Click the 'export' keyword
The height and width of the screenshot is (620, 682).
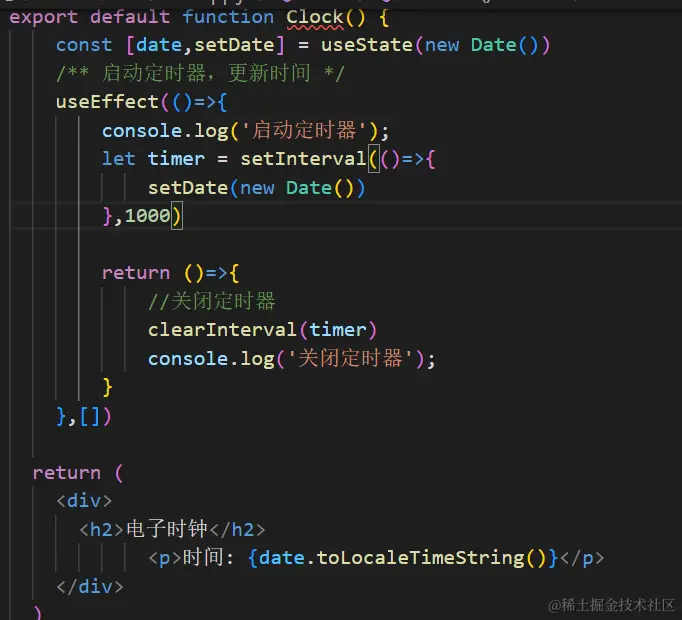tap(43, 17)
